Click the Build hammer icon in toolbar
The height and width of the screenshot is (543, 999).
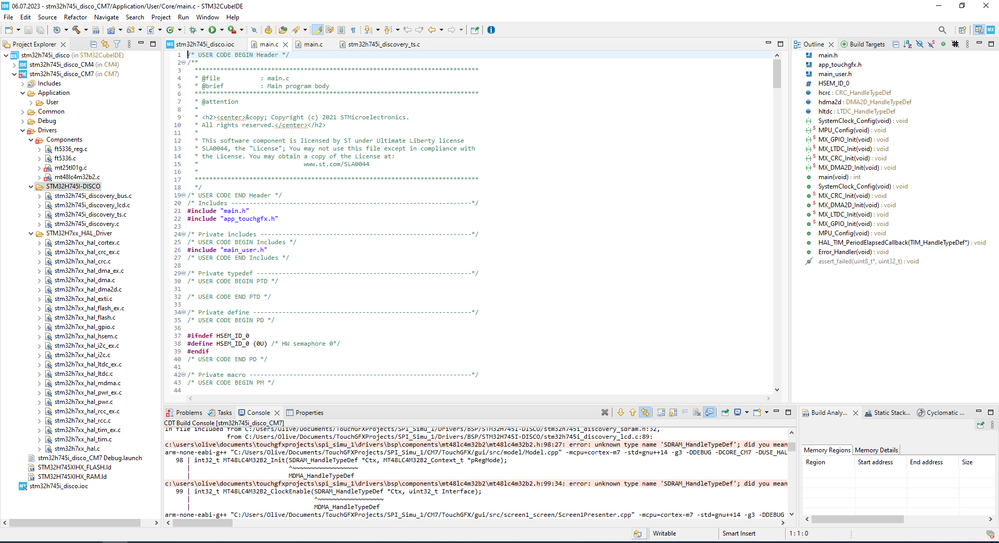pyautogui.click(x=77, y=30)
